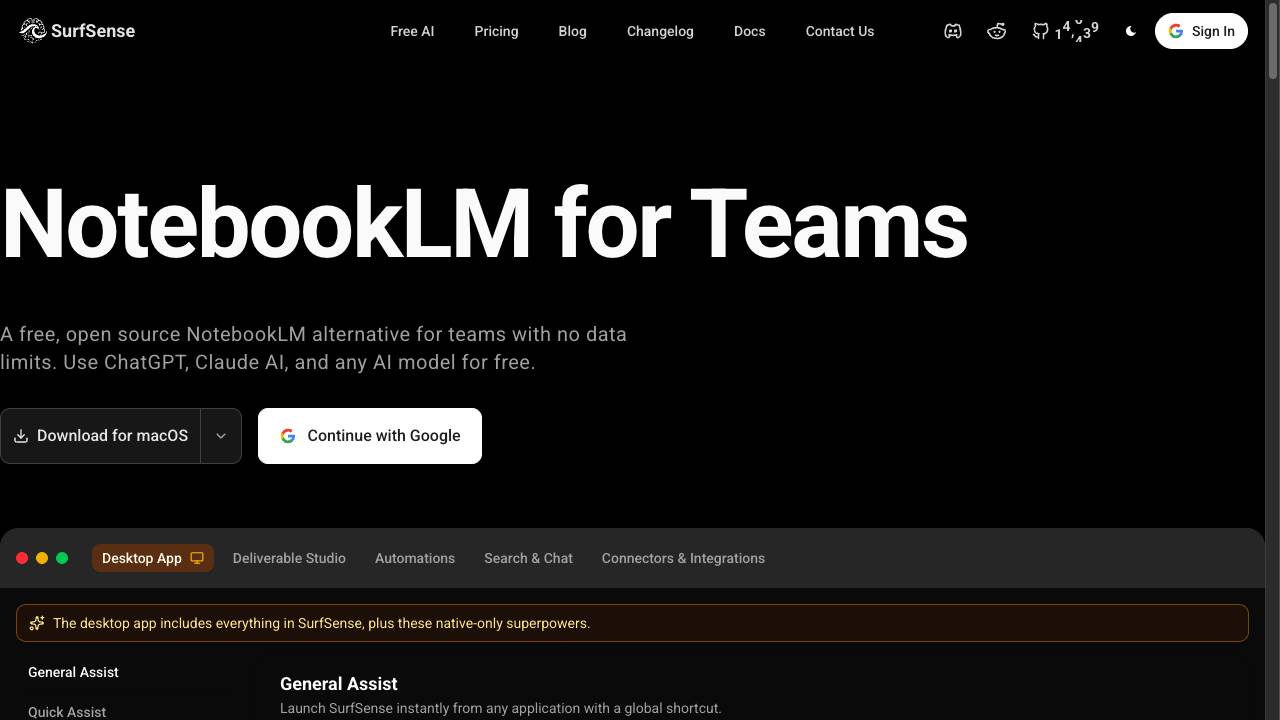
Task: Click Download for macOS
Action: tap(101, 436)
